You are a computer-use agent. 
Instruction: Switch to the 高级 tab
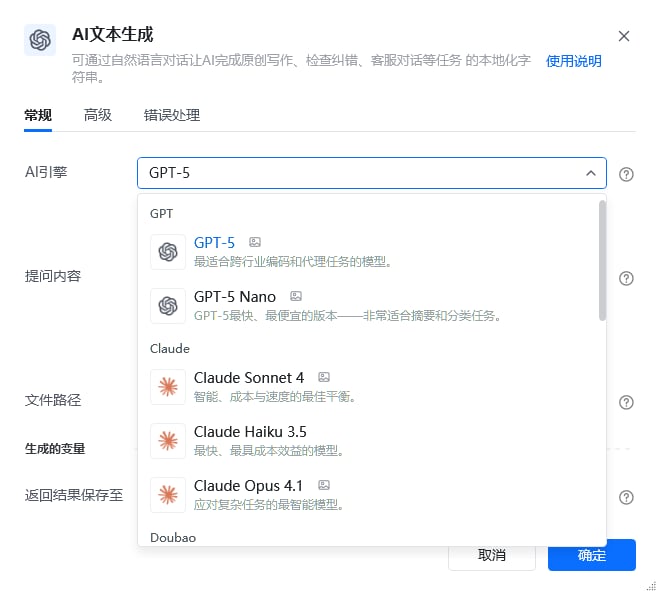point(98,115)
